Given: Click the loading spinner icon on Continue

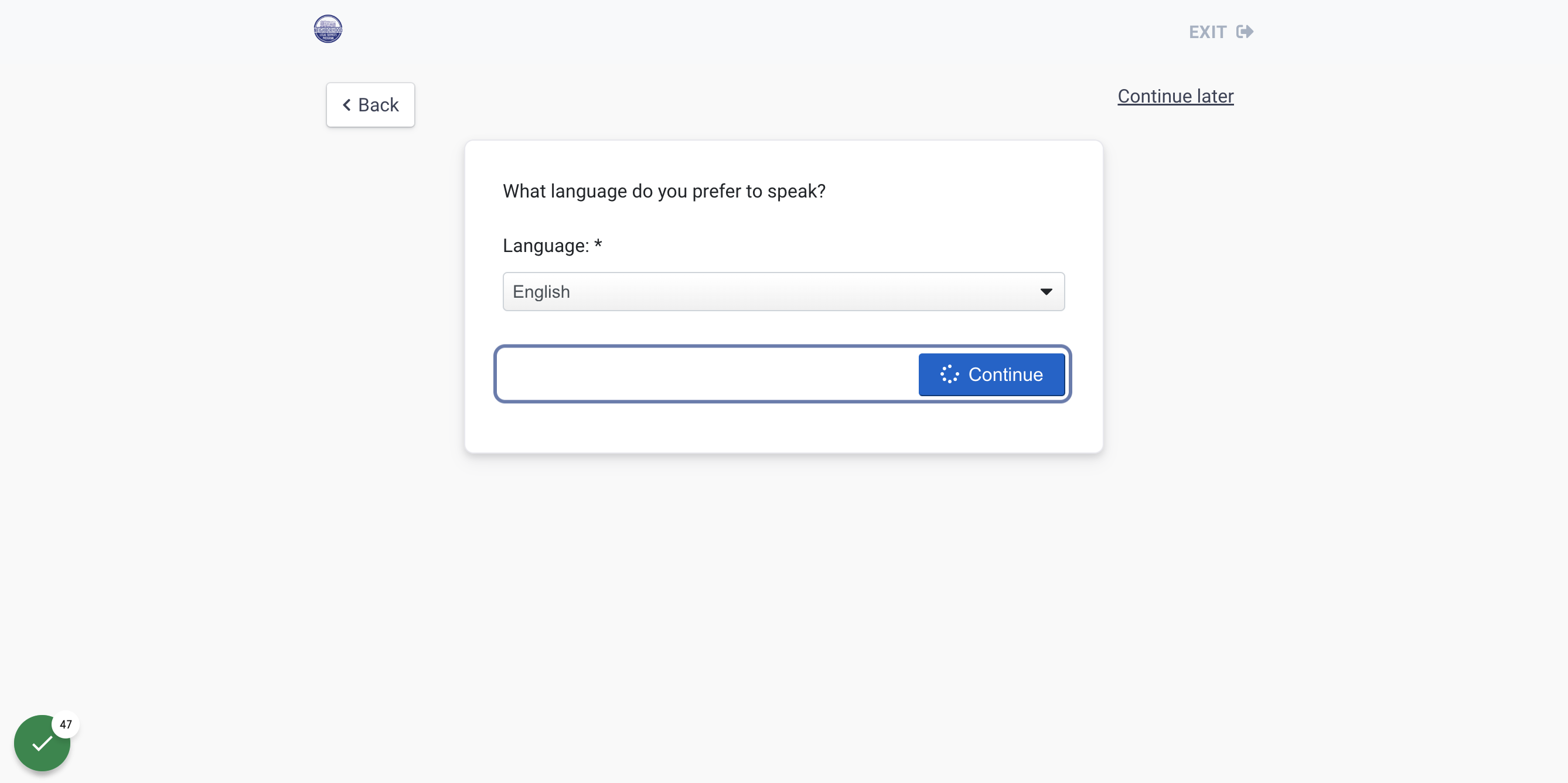Looking at the screenshot, I should pos(949,374).
